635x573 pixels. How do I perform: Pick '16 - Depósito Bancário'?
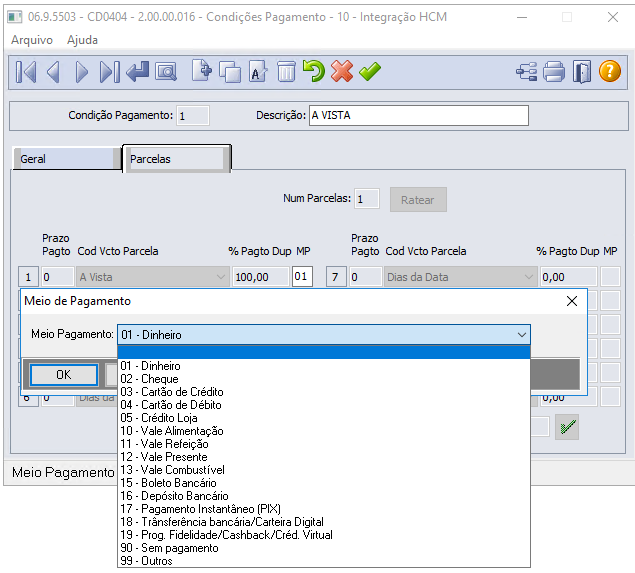(x=324, y=496)
